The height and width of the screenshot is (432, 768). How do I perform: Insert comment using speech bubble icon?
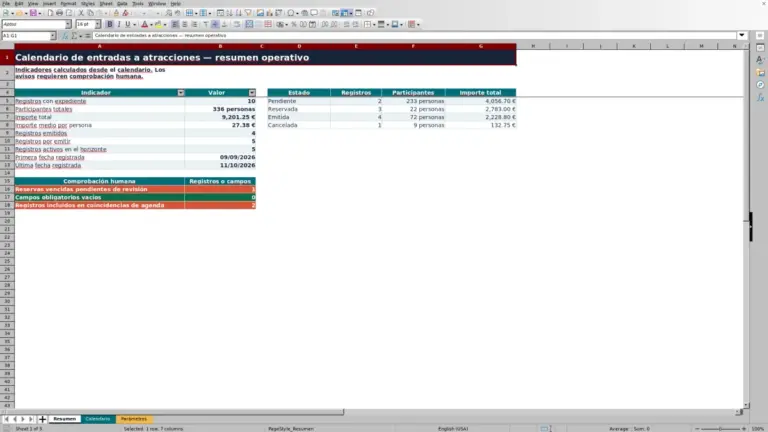(314, 13)
